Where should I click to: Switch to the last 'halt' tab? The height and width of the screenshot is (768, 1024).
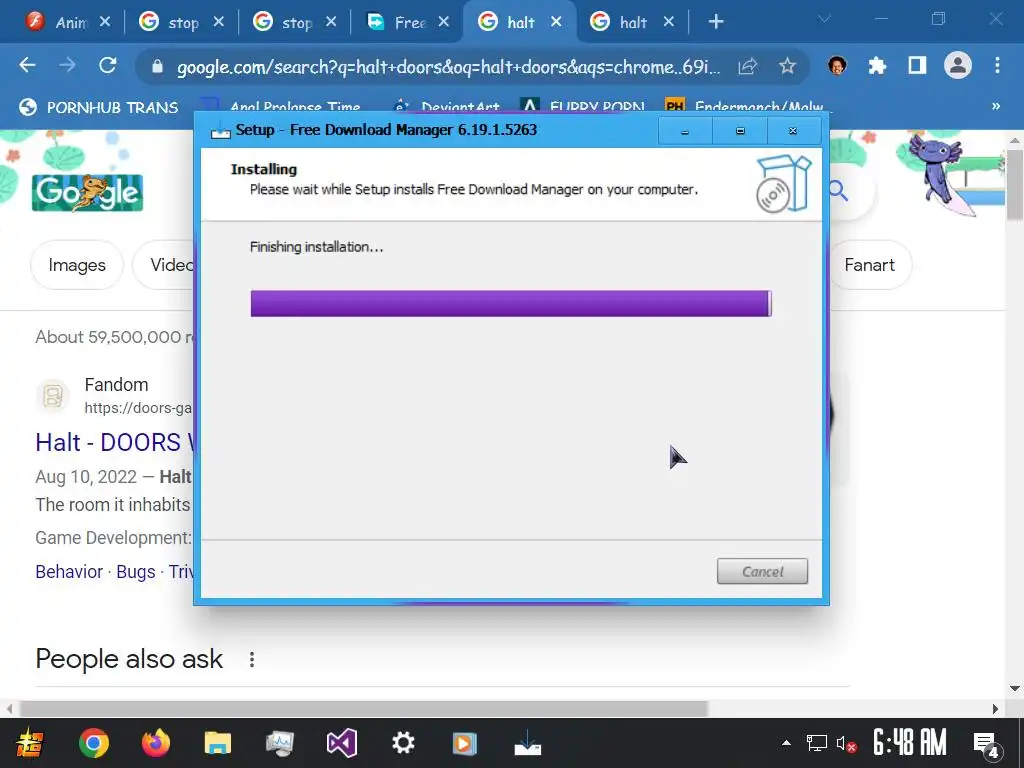pos(620,22)
